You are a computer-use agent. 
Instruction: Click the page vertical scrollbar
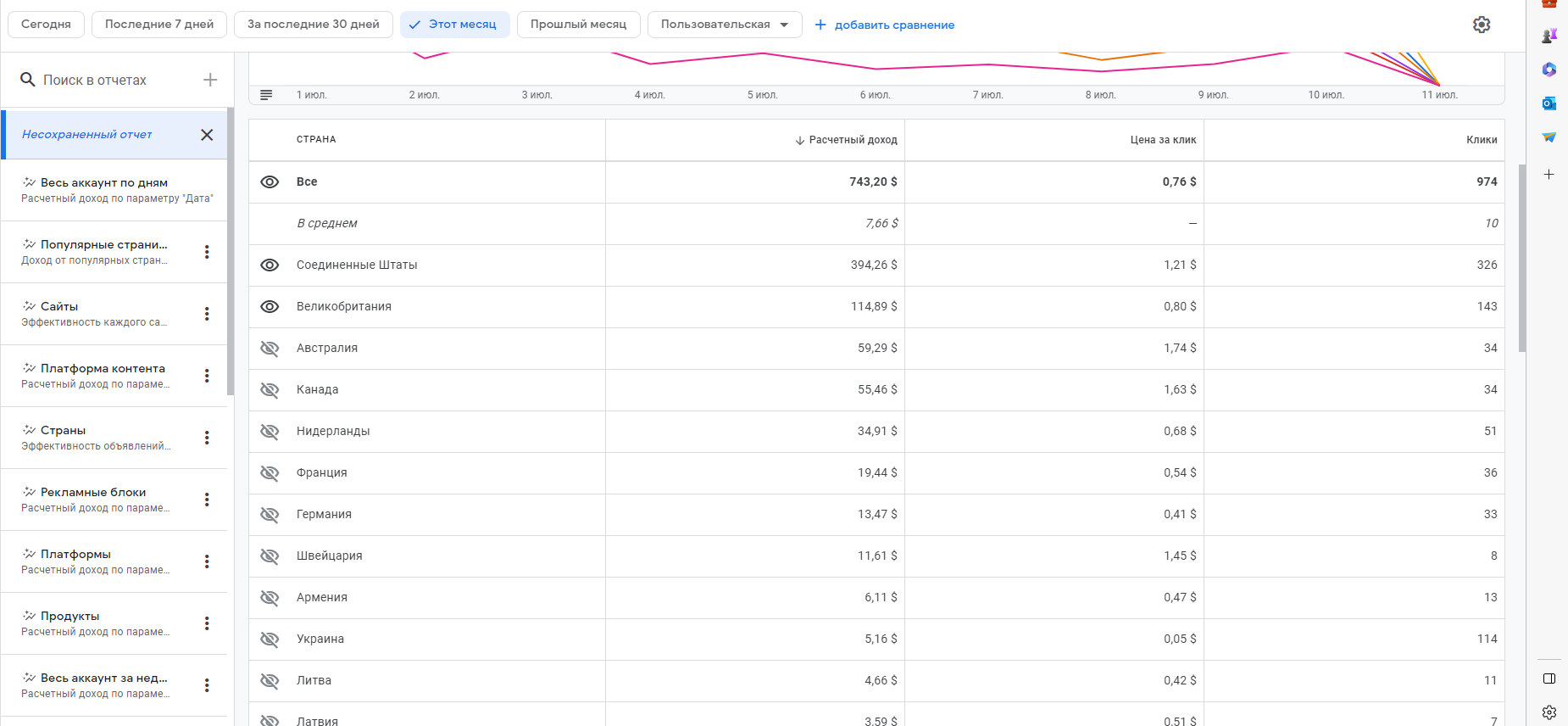coord(1522,258)
